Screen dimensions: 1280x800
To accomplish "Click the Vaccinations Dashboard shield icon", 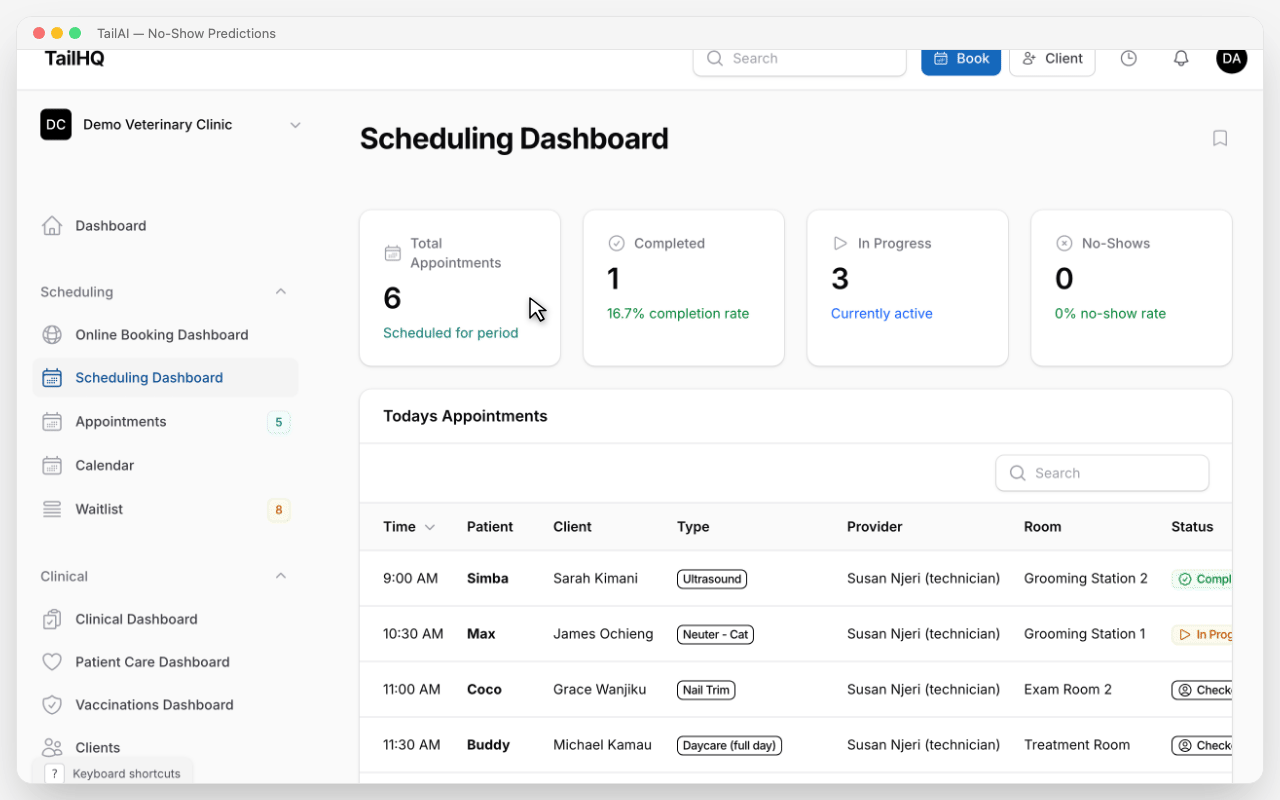I will [52, 705].
